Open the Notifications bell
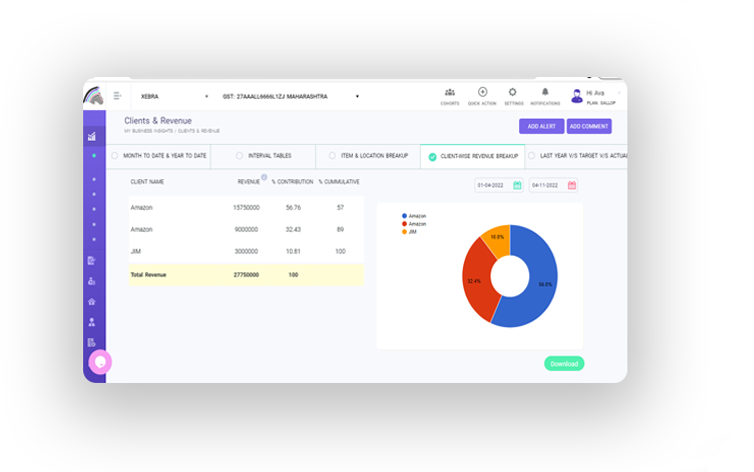 [545, 93]
